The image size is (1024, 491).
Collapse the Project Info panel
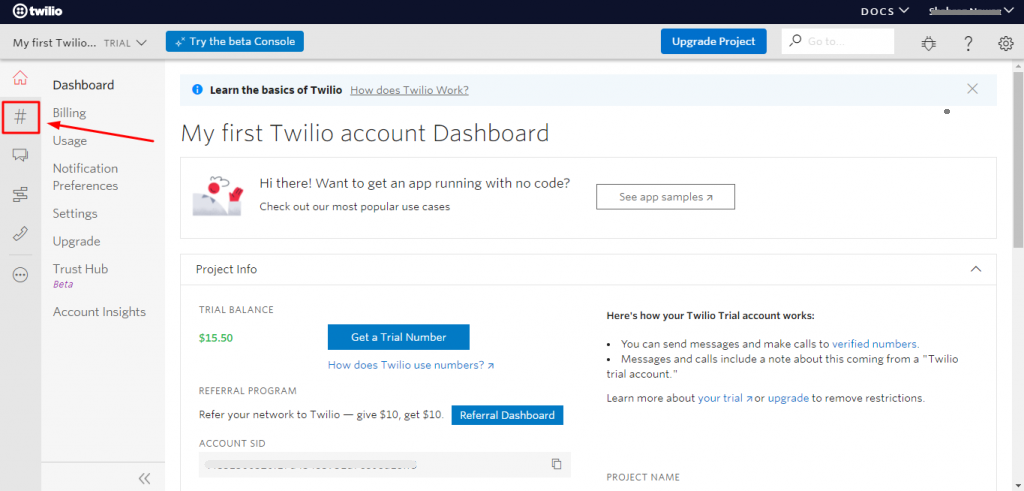coord(976,269)
